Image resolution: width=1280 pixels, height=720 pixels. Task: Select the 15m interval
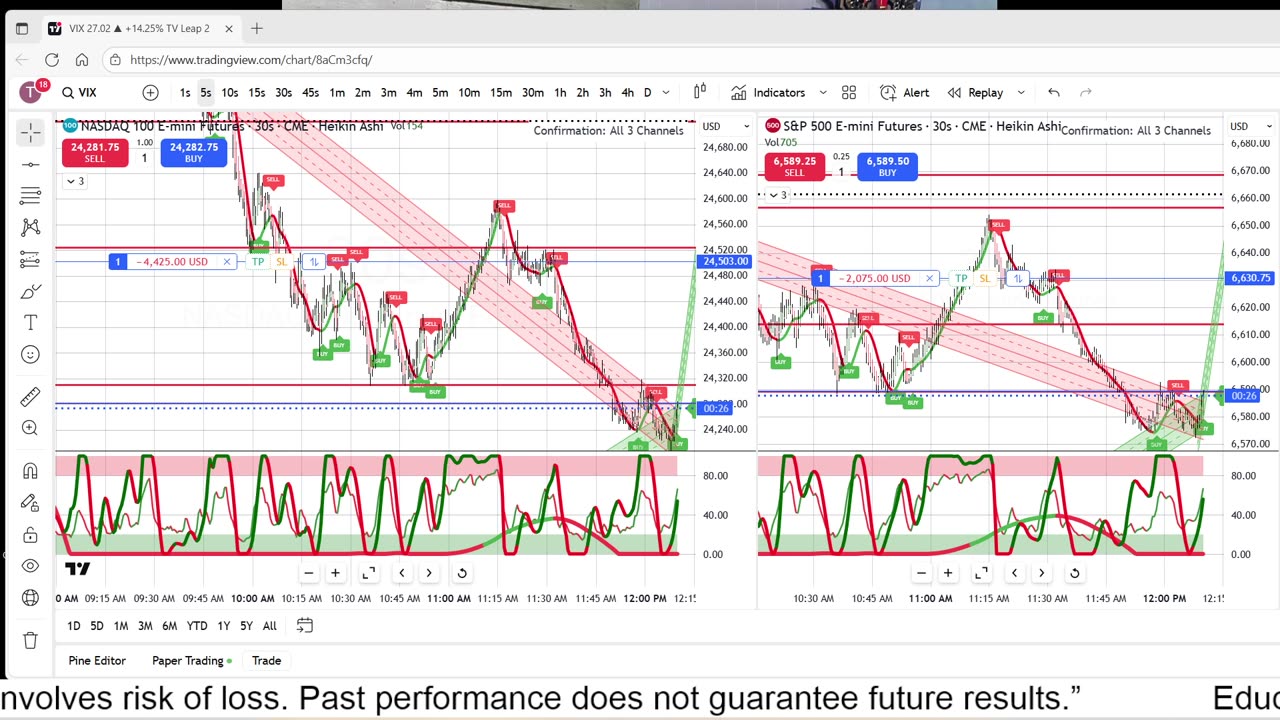coord(501,93)
